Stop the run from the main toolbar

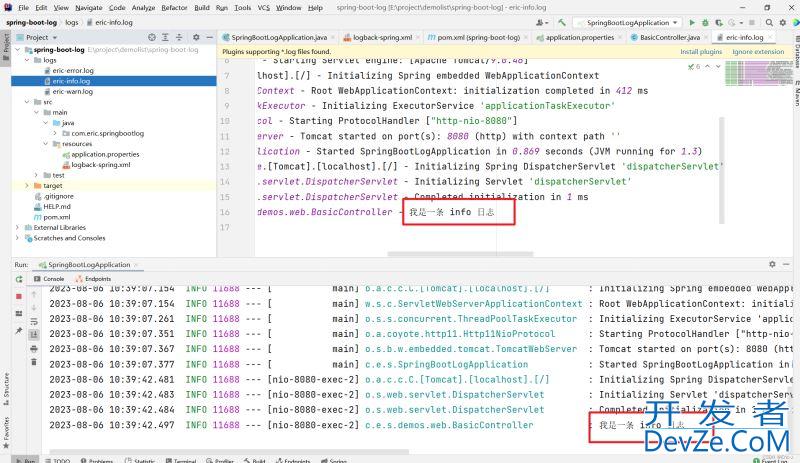point(752,22)
